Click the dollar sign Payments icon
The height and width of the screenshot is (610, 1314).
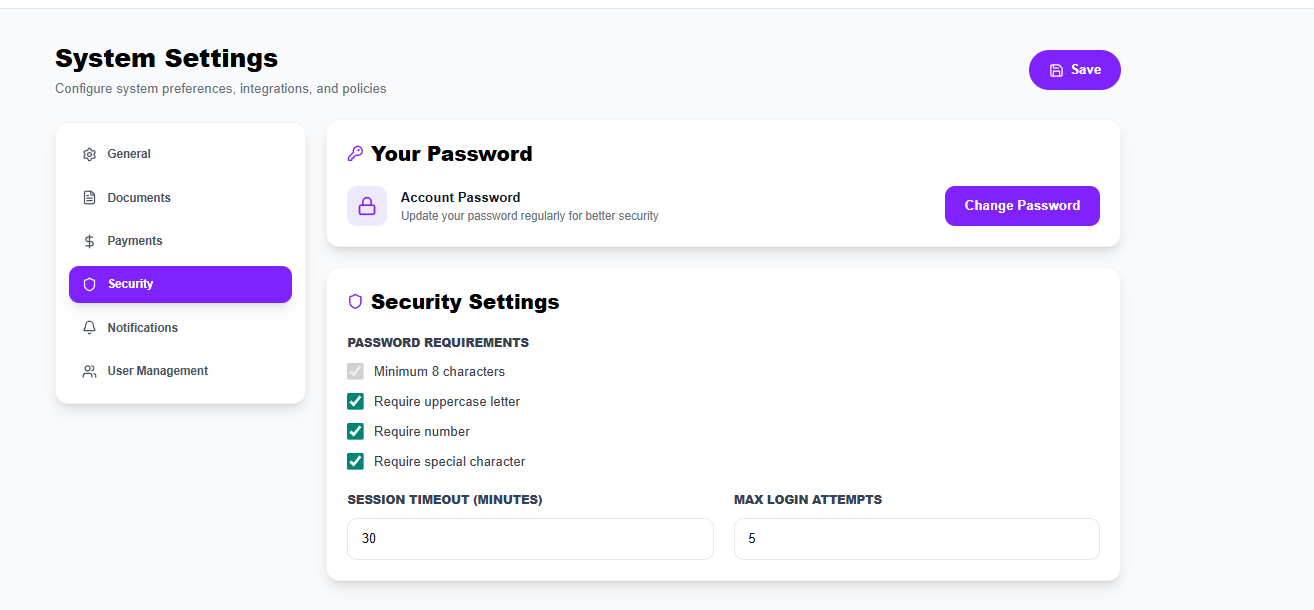pyautogui.click(x=89, y=241)
